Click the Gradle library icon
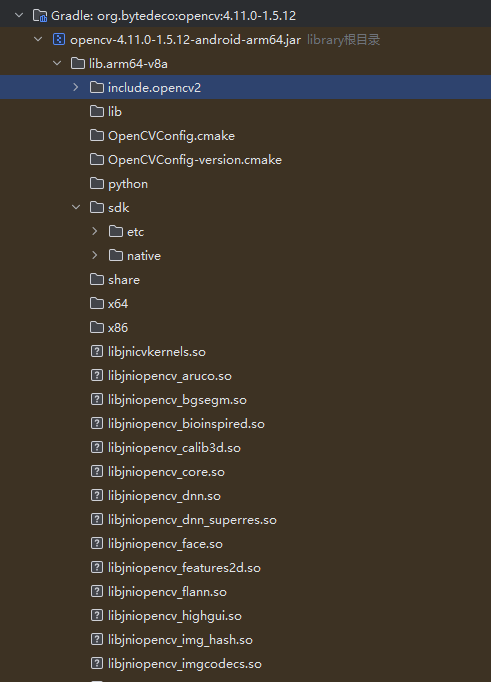This screenshot has height=682, width=491. click(x=40, y=16)
